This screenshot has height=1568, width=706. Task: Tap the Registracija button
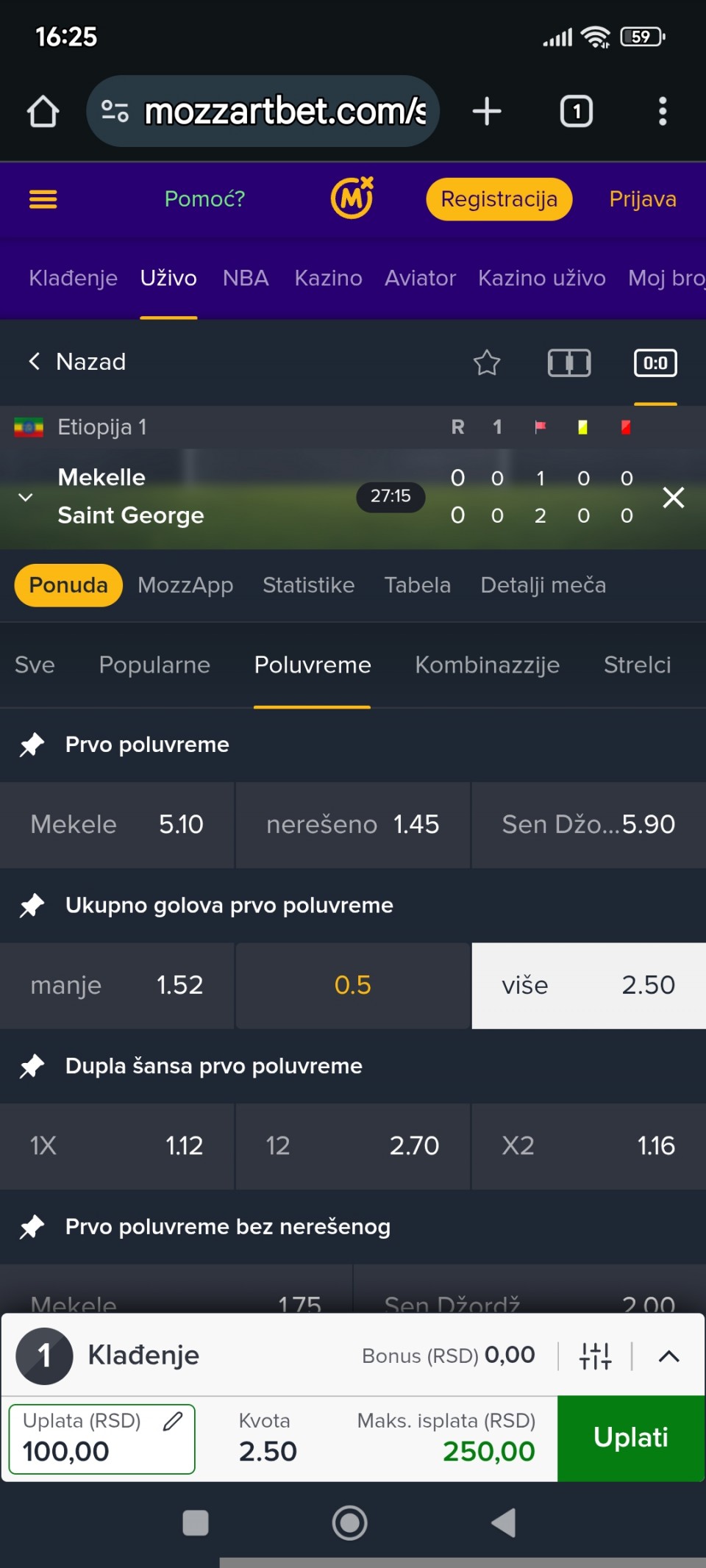[499, 199]
